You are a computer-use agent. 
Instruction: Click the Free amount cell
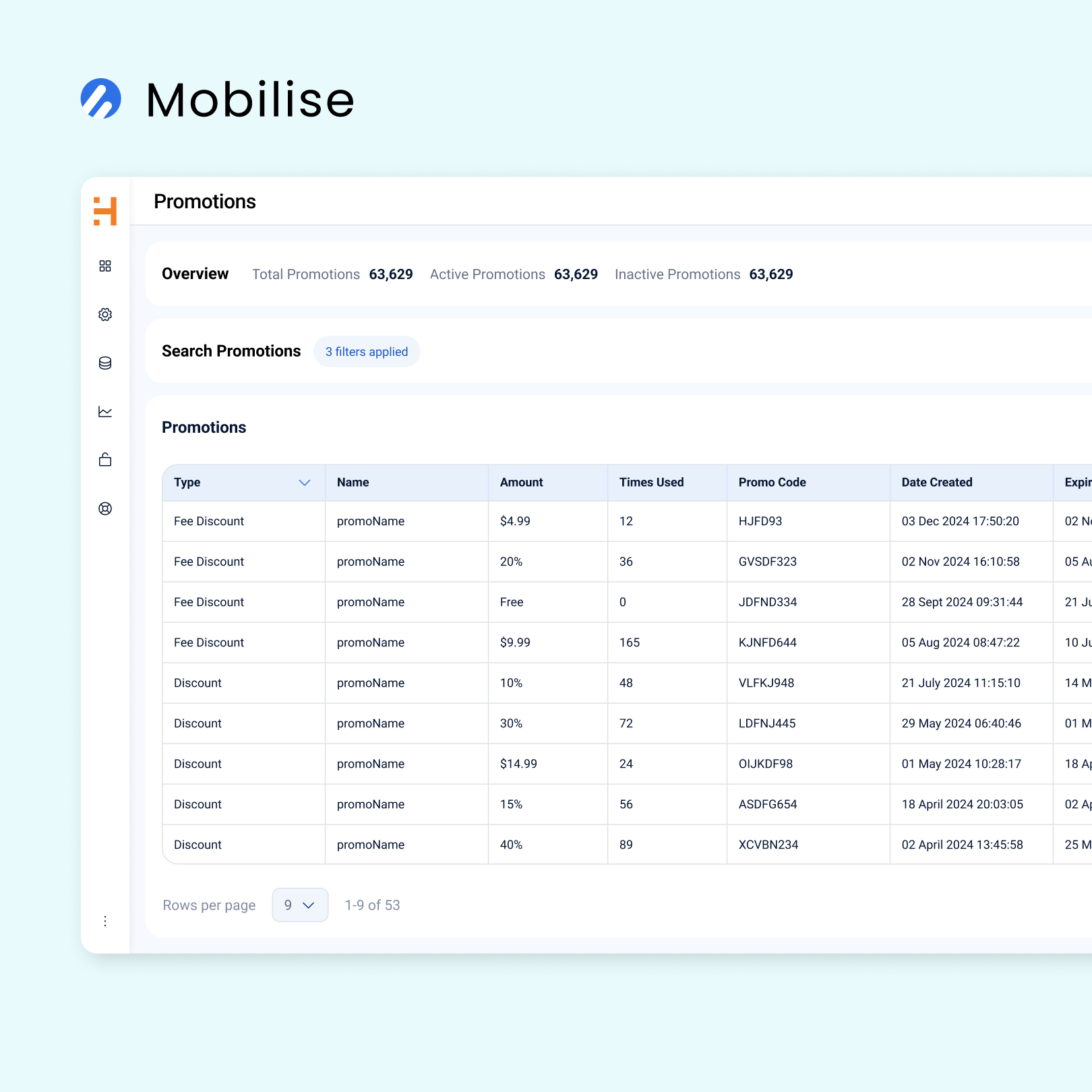point(512,602)
